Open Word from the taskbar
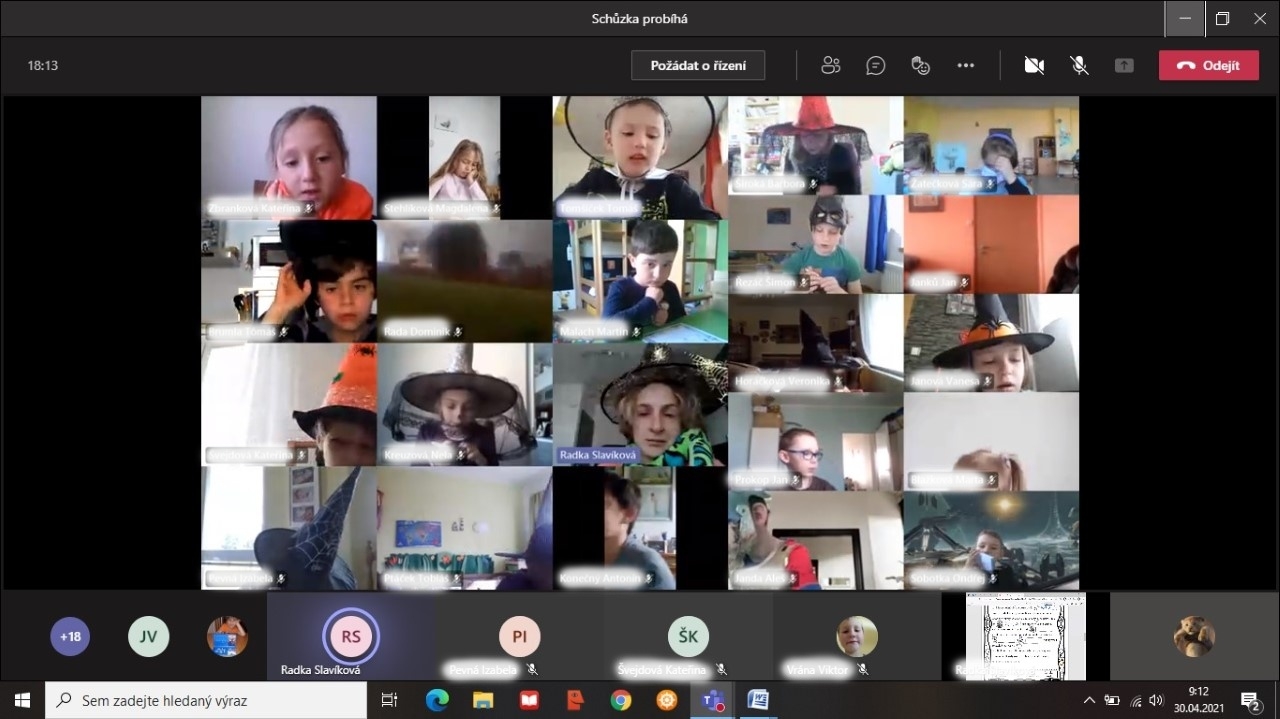Screen dimensions: 1280x719 coord(757,700)
